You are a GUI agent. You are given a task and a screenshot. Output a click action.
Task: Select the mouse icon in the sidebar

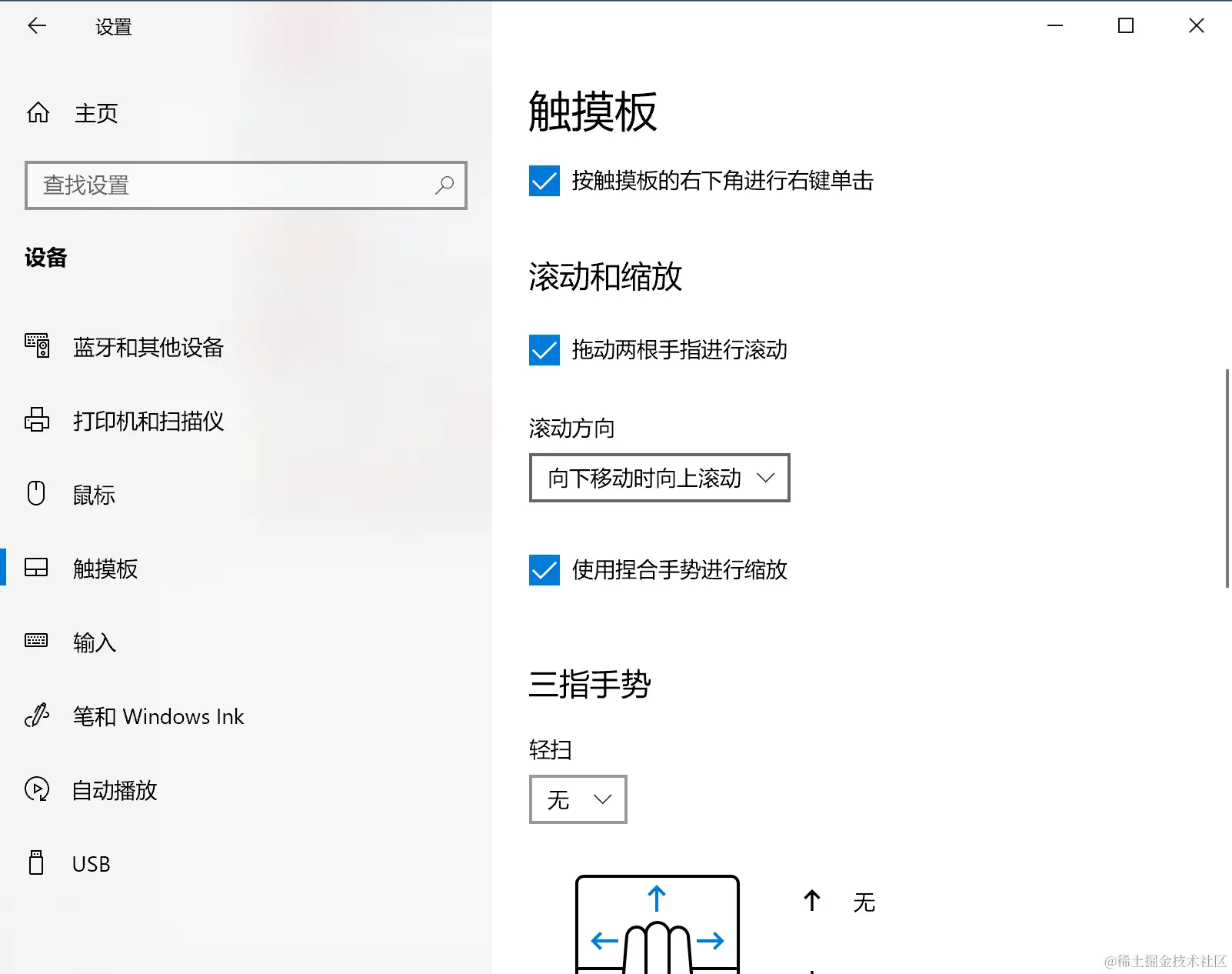click(36, 494)
